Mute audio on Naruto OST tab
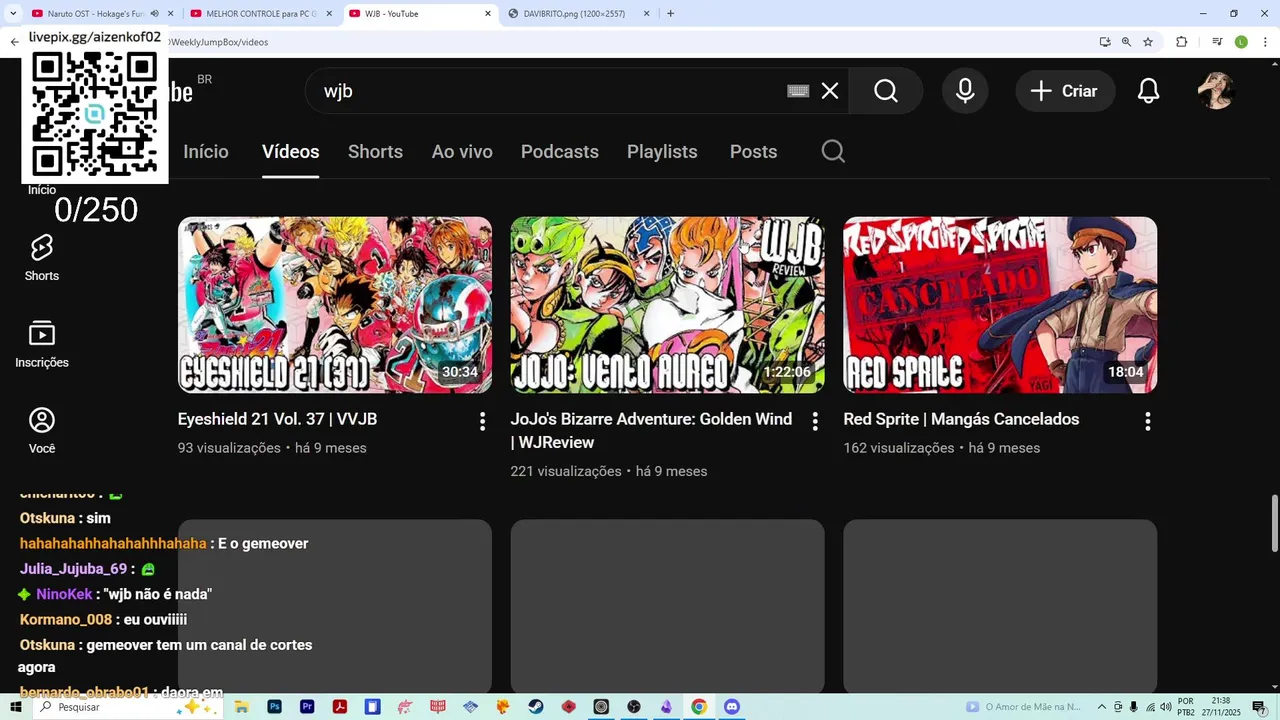Screen dimensions: 1280x720 [x=153, y=13]
